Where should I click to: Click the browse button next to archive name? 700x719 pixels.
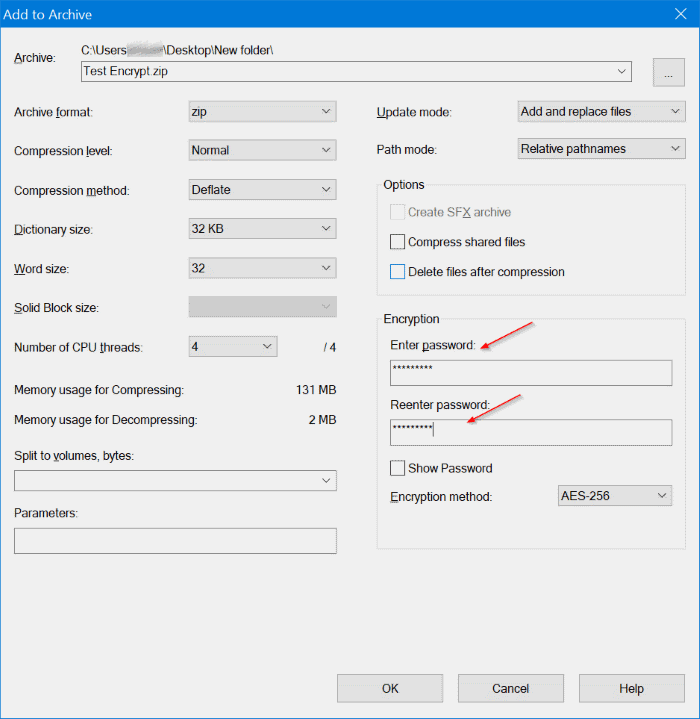pos(668,72)
